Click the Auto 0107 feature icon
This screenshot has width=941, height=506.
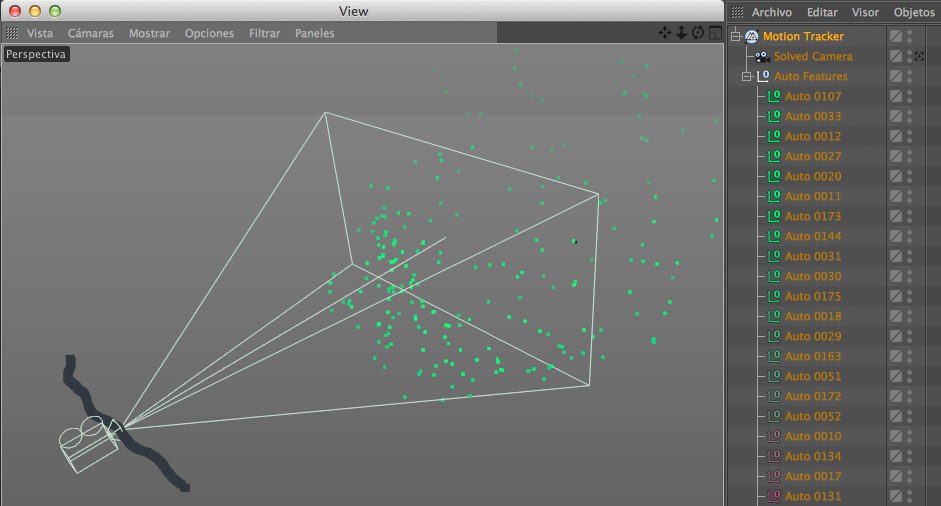(774, 96)
